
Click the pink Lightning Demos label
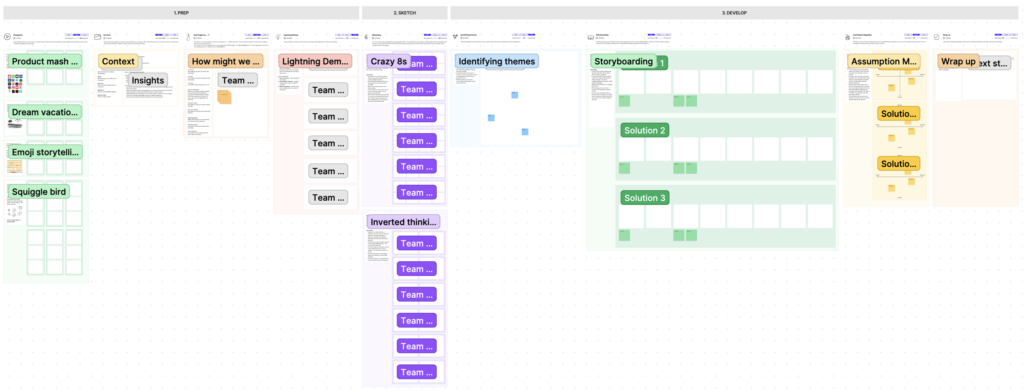(x=315, y=61)
